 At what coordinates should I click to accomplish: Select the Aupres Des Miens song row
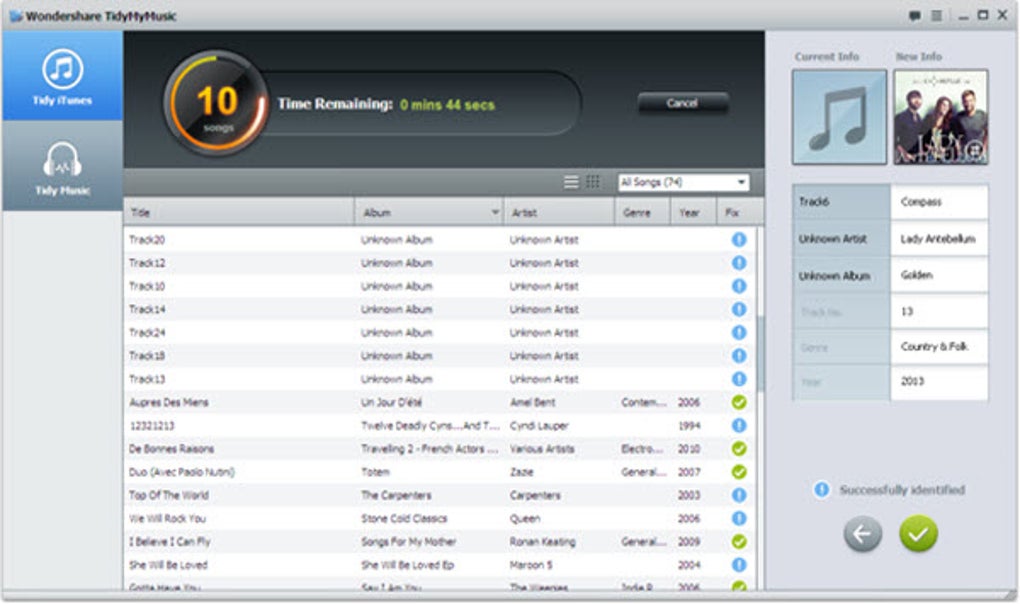[440, 402]
